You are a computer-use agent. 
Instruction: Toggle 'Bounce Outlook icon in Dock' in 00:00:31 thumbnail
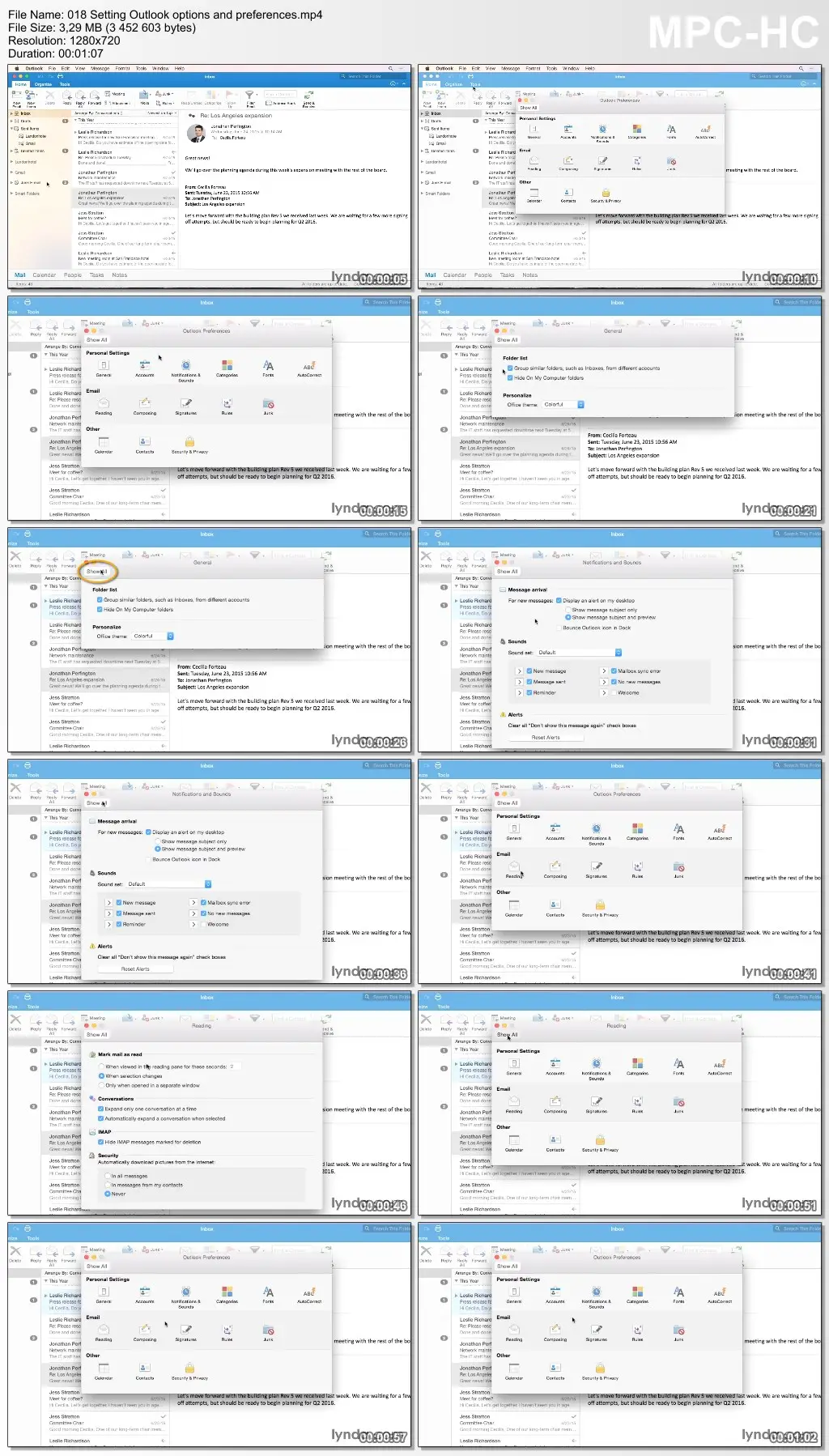coord(559,628)
